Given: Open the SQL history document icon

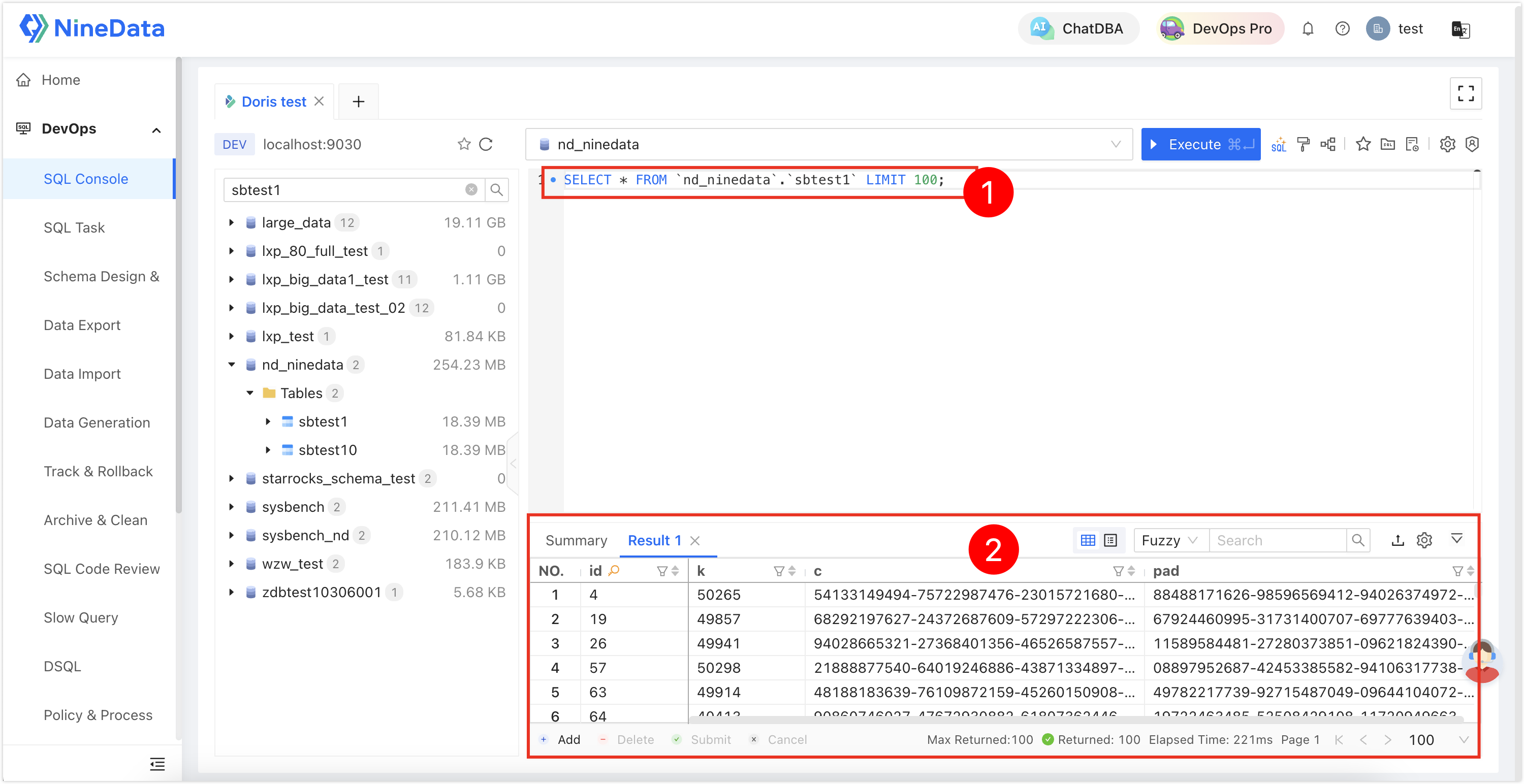Looking at the screenshot, I should pos(1412,144).
